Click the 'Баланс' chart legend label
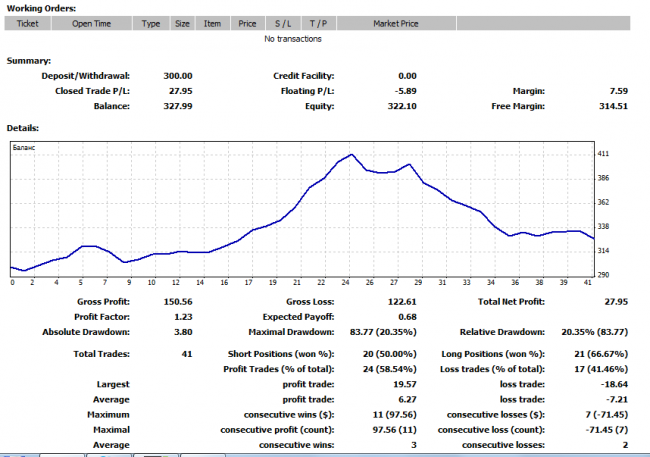650x457 pixels. click(x=25, y=147)
